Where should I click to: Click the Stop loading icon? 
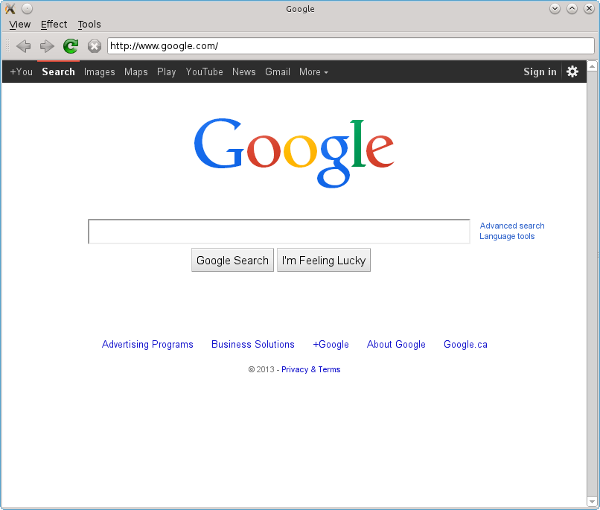(94, 46)
